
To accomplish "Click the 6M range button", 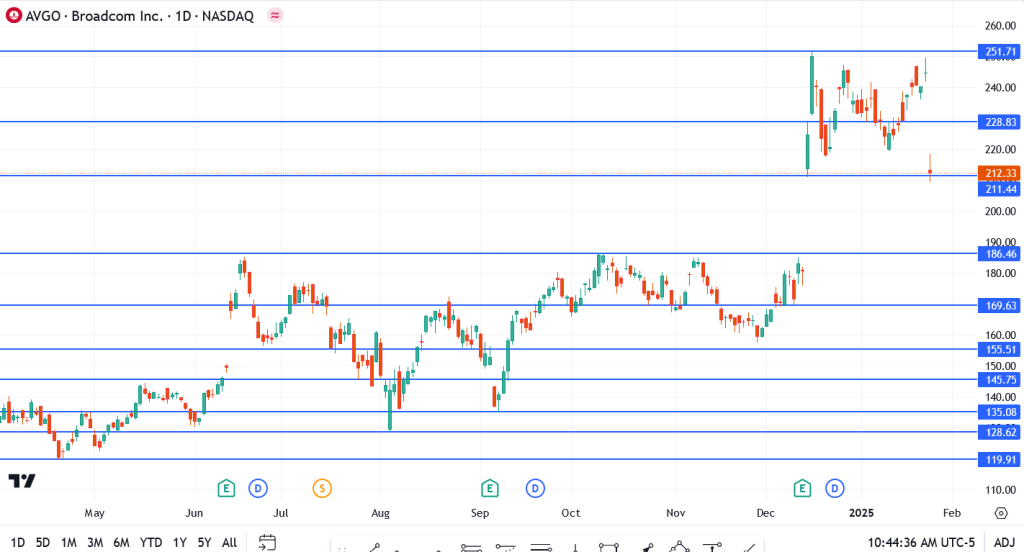I will click(121, 542).
